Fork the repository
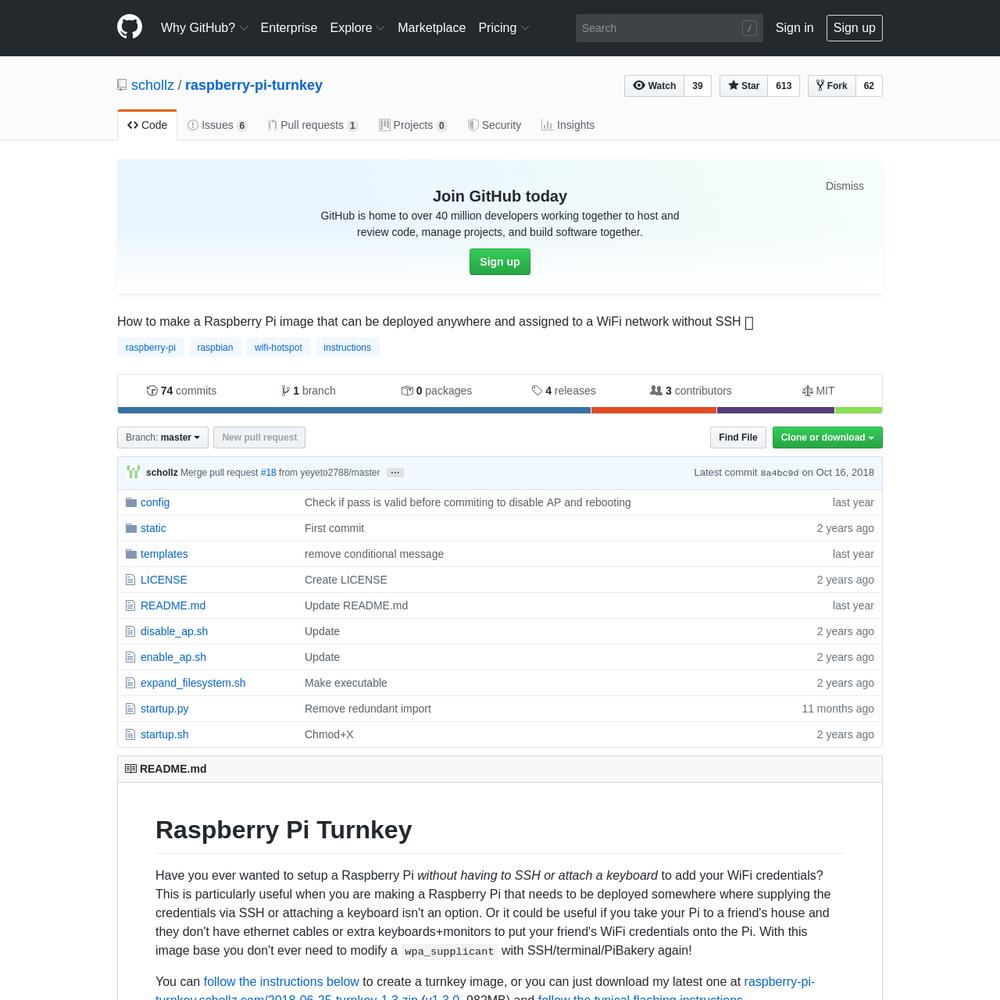The width and height of the screenshot is (1000, 1000). tap(832, 85)
